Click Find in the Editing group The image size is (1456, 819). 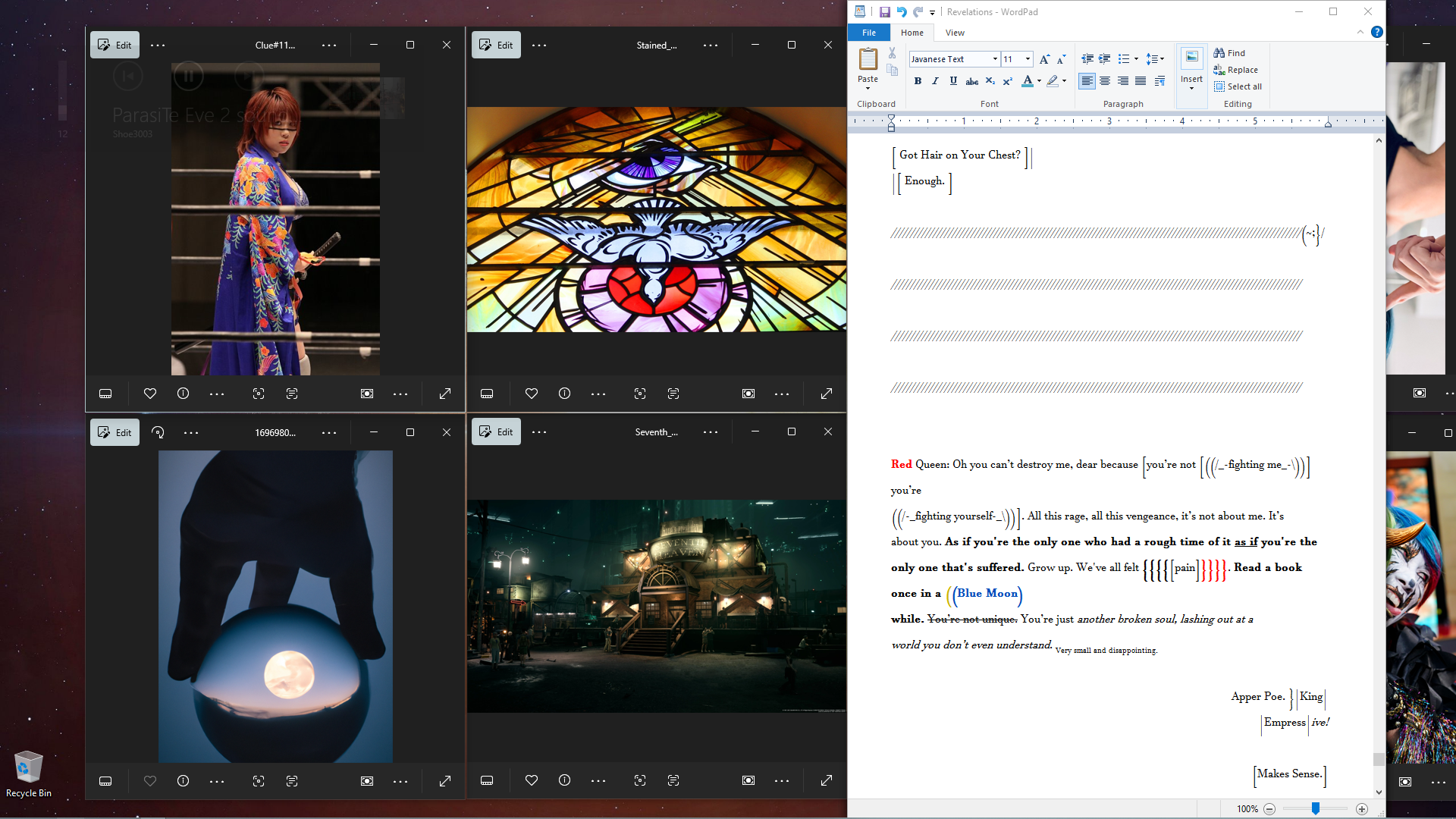pos(1229,53)
